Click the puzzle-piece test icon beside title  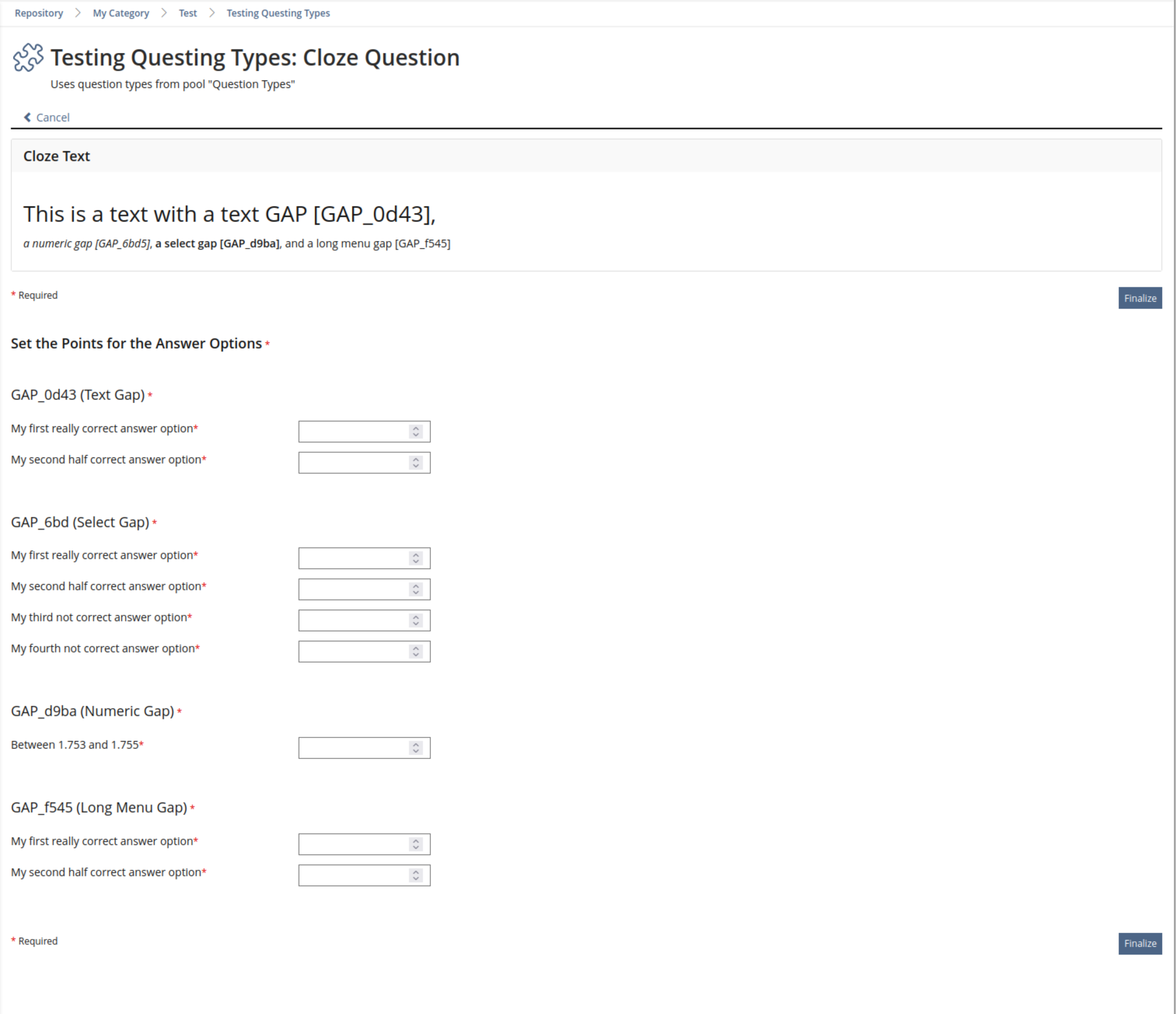28,58
